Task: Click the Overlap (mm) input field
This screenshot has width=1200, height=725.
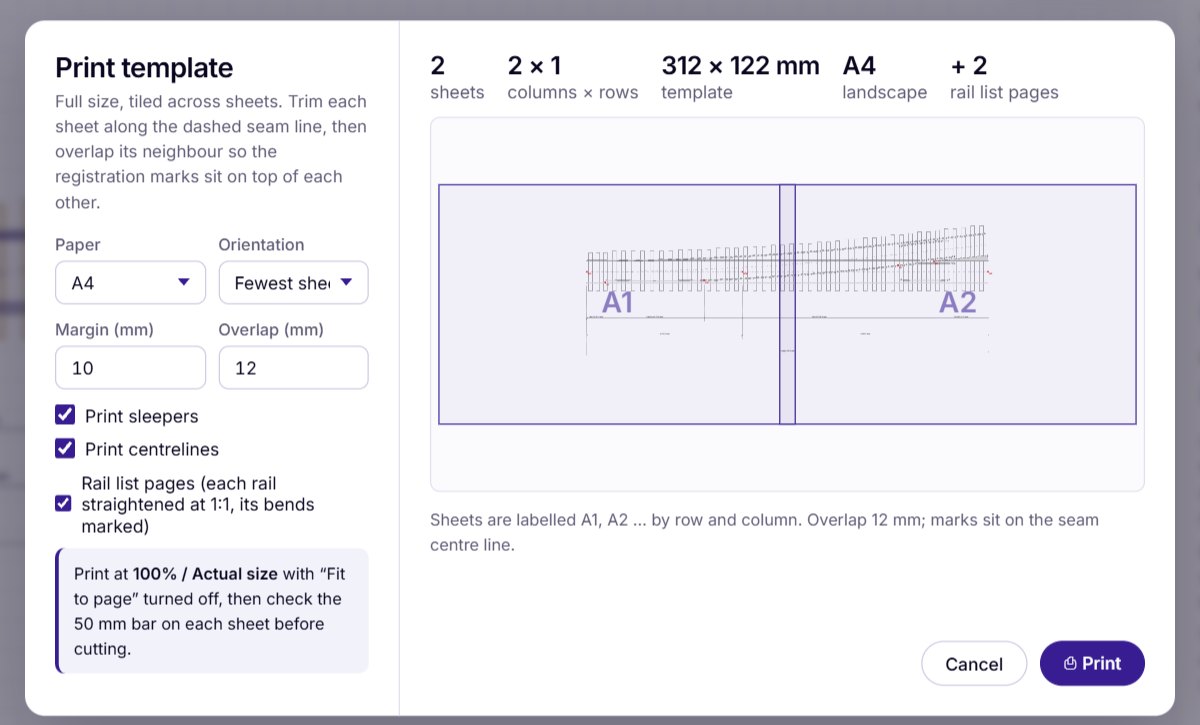Action: (293, 368)
